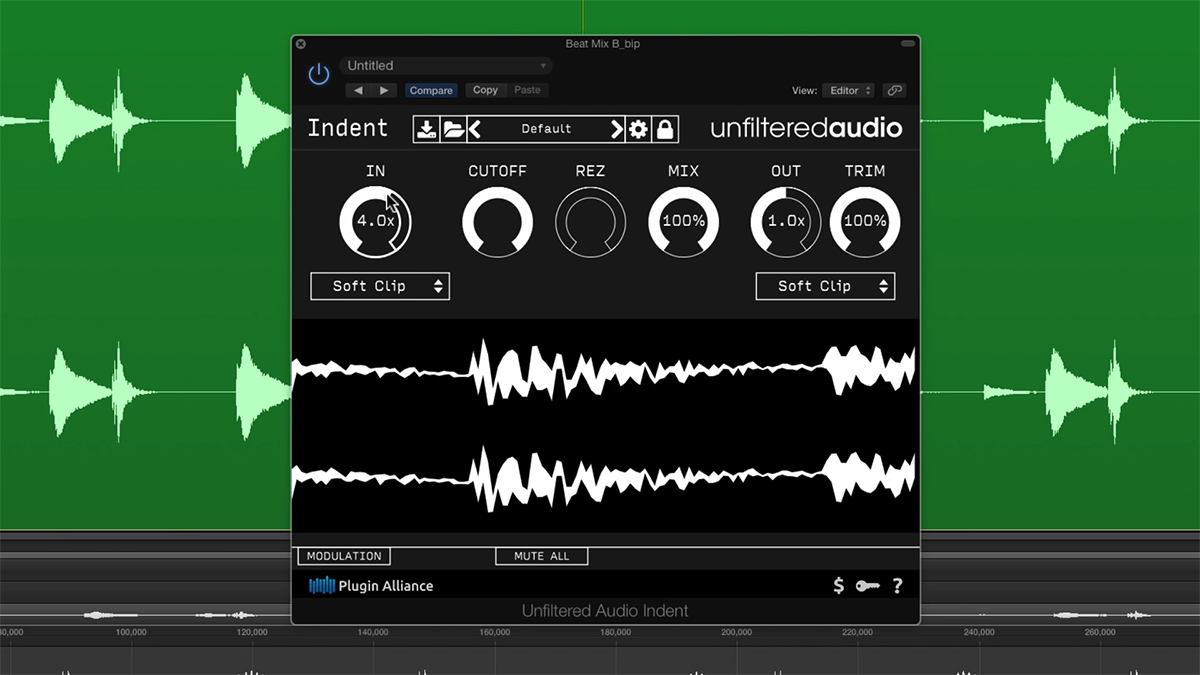Image resolution: width=1200 pixels, height=675 pixels.
Task: Open the output Soft Clip mode dropdown
Action: pyautogui.click(x=825, y=286)
